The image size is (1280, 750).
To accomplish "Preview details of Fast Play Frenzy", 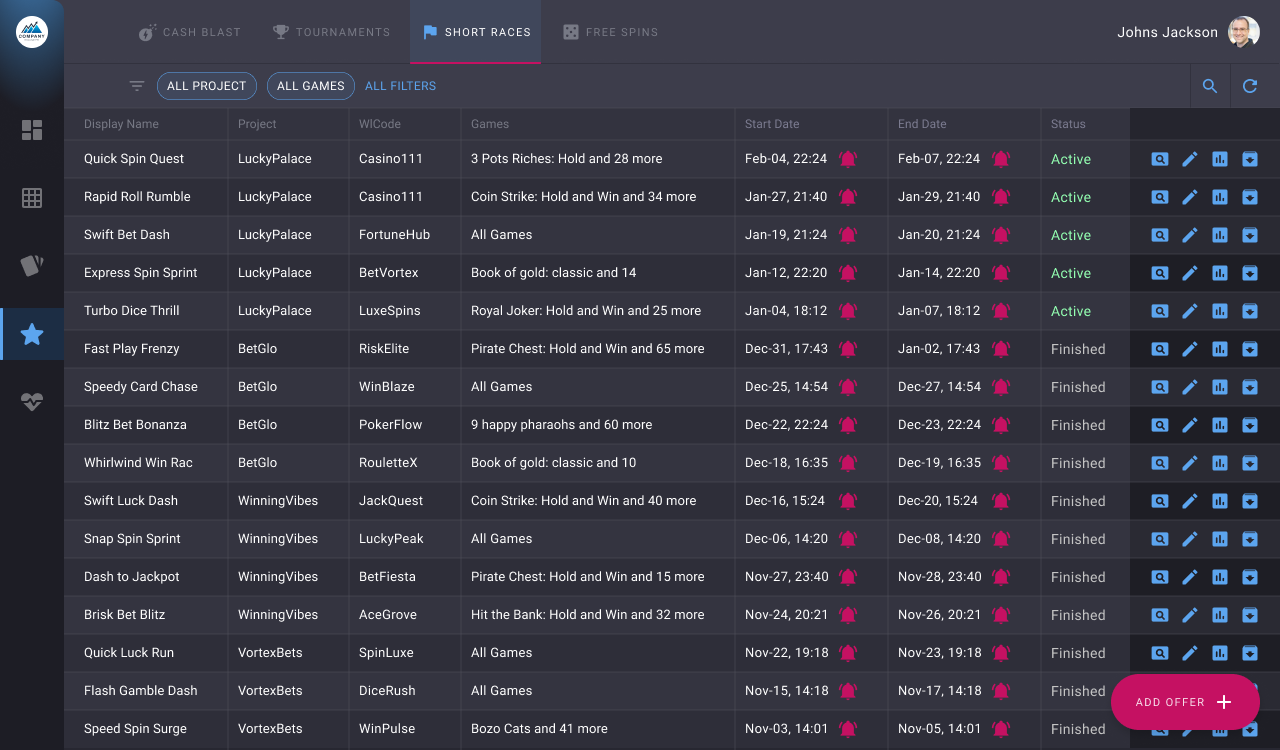I will pos(1160,349).
